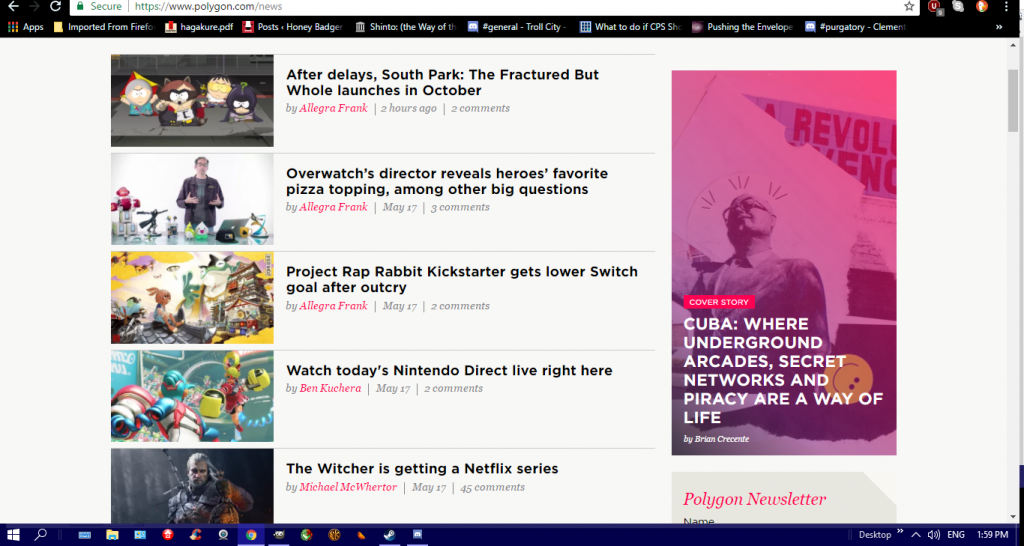Show more bookmarks via the overflow chevron

pos(999,27)
